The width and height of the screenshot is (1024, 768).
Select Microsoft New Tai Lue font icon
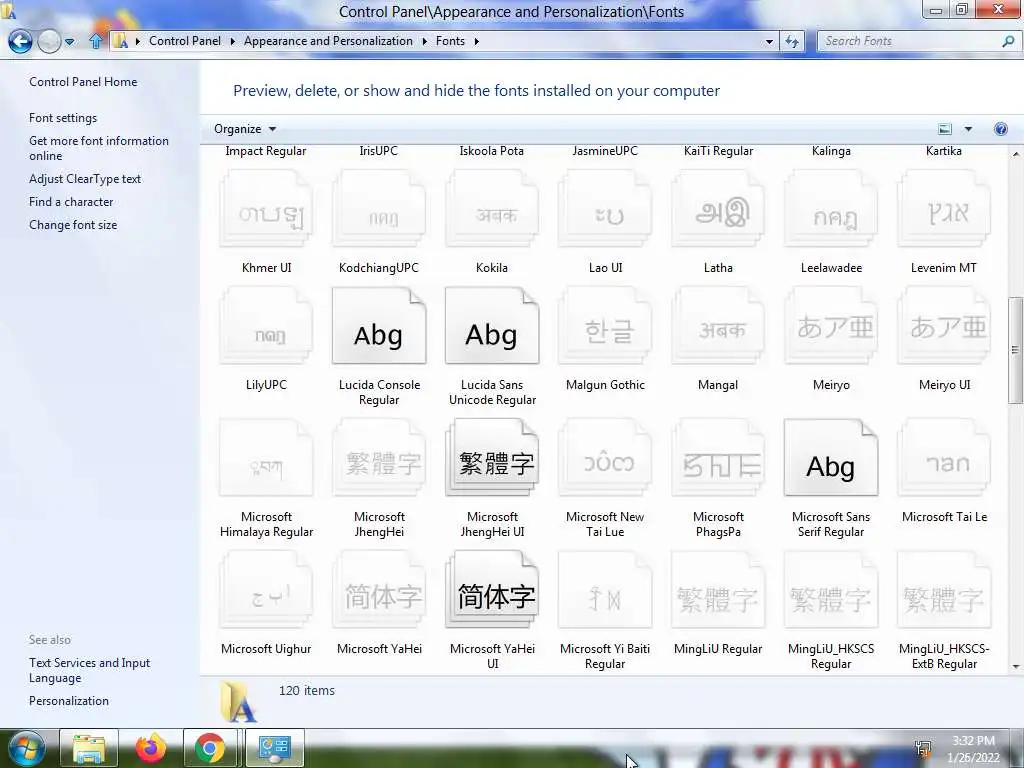click(605, 458)
